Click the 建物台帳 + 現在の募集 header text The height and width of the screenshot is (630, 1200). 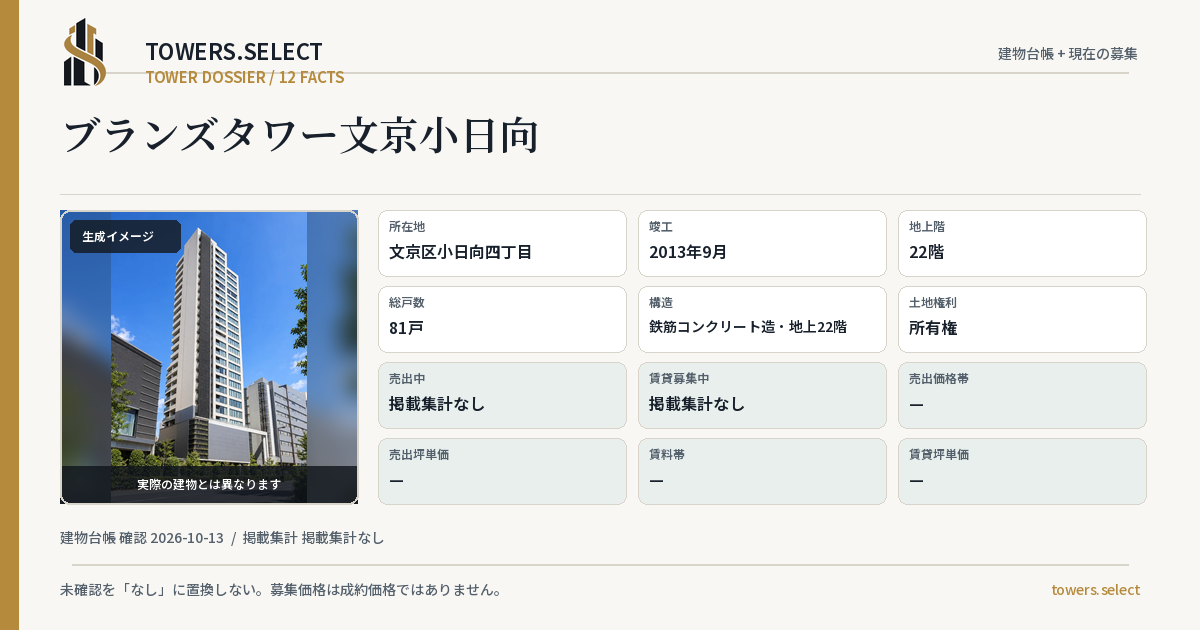click(x=1067, y=54)
